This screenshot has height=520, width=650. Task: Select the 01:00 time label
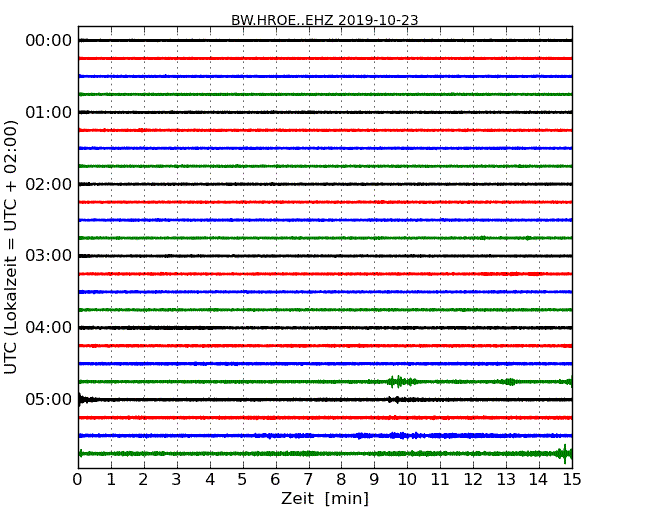click(x=49, y=112)
